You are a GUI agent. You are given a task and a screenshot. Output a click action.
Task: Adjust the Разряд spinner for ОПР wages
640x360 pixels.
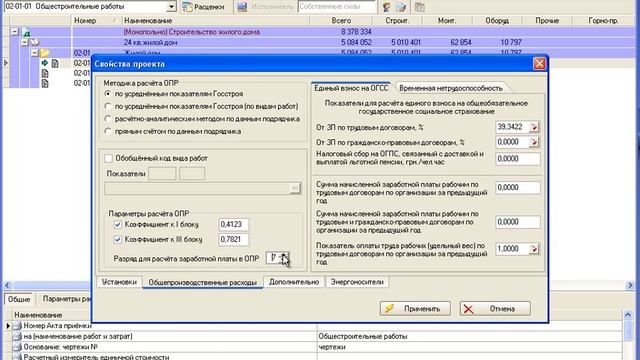click(x=284, y=258)
